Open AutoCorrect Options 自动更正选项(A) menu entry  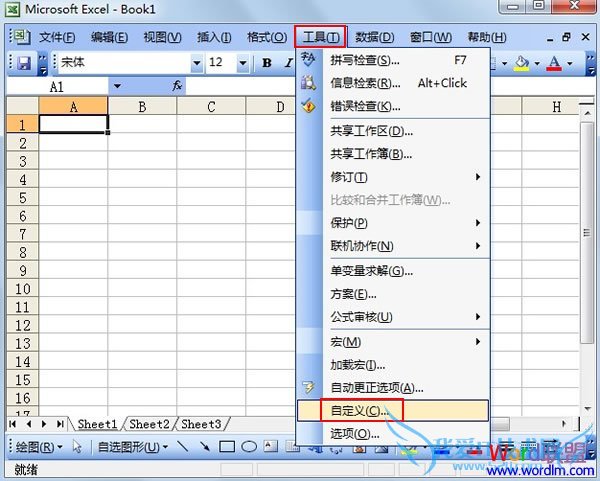393,388
